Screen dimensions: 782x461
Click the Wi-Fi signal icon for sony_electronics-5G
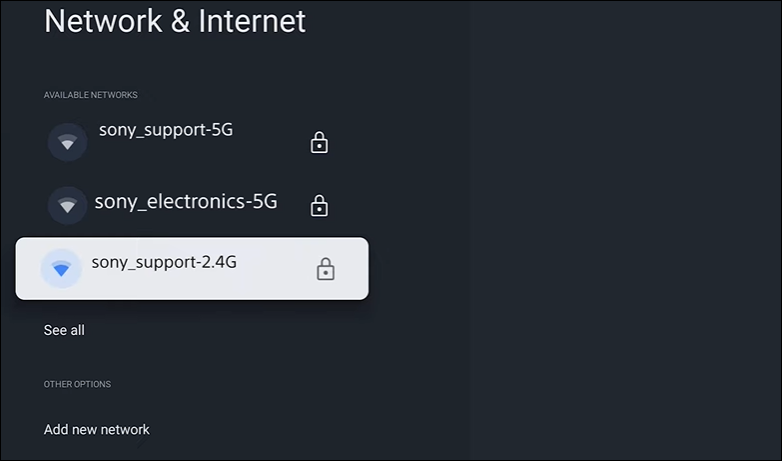pyautogui.click(x=67, y=205)
